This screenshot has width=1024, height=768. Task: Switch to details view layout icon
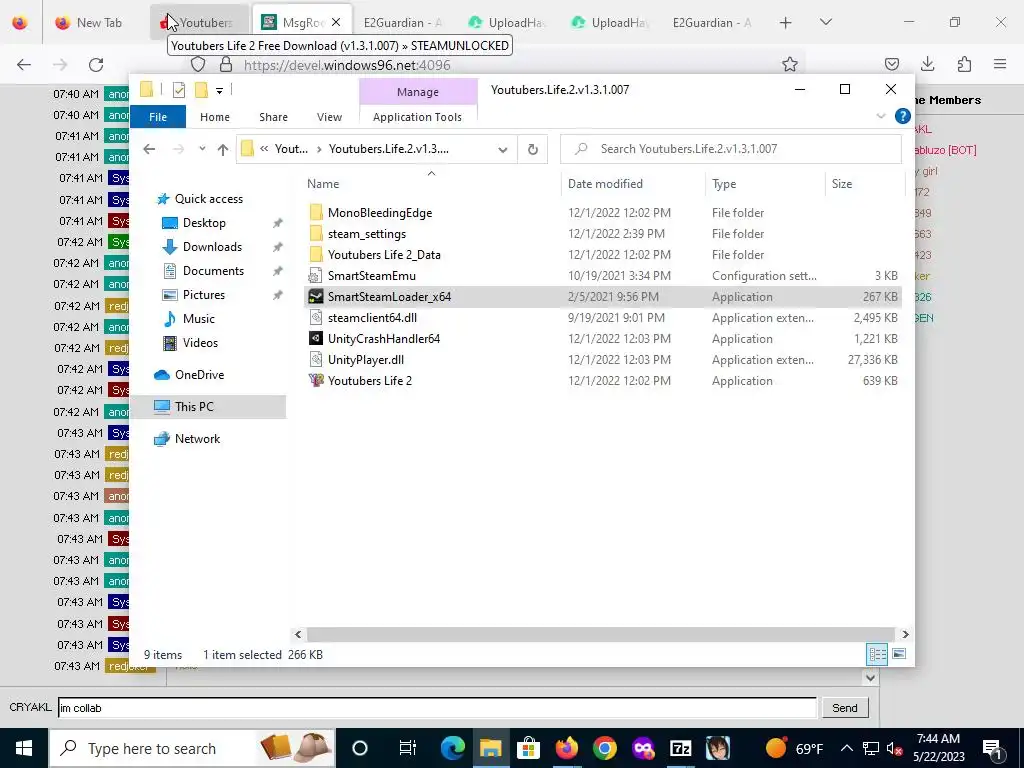(x=877, y=654)
